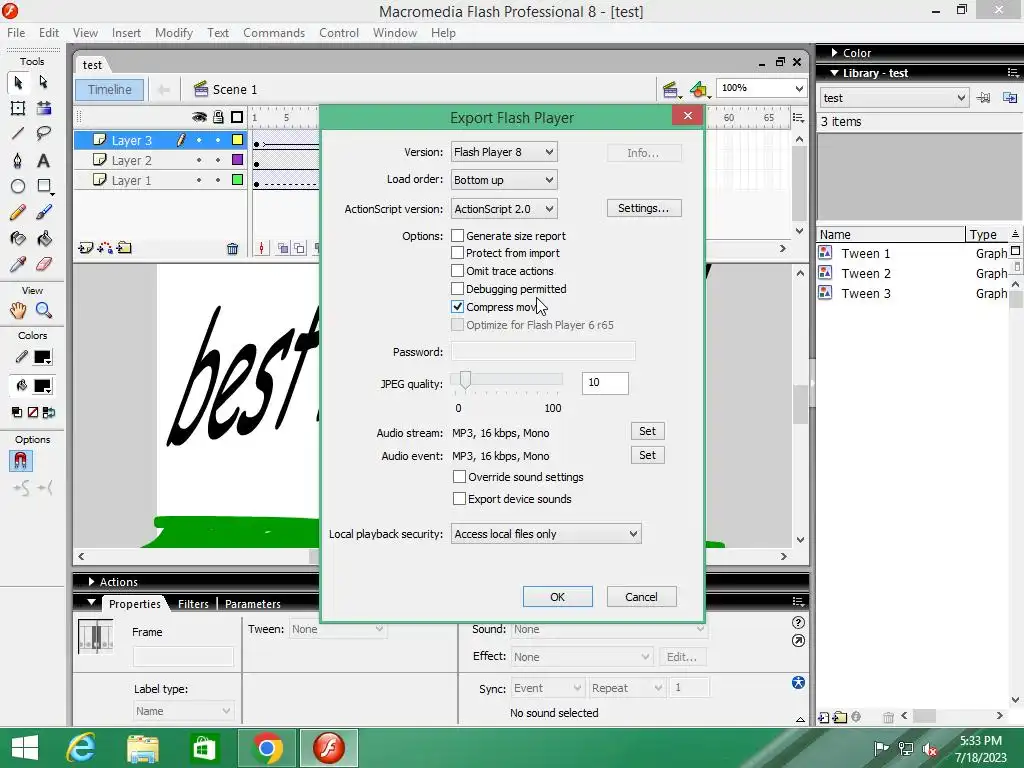Switch to the Filters tab
The height and width of the screenshot is (768, 1024).
tap(193, 604)
